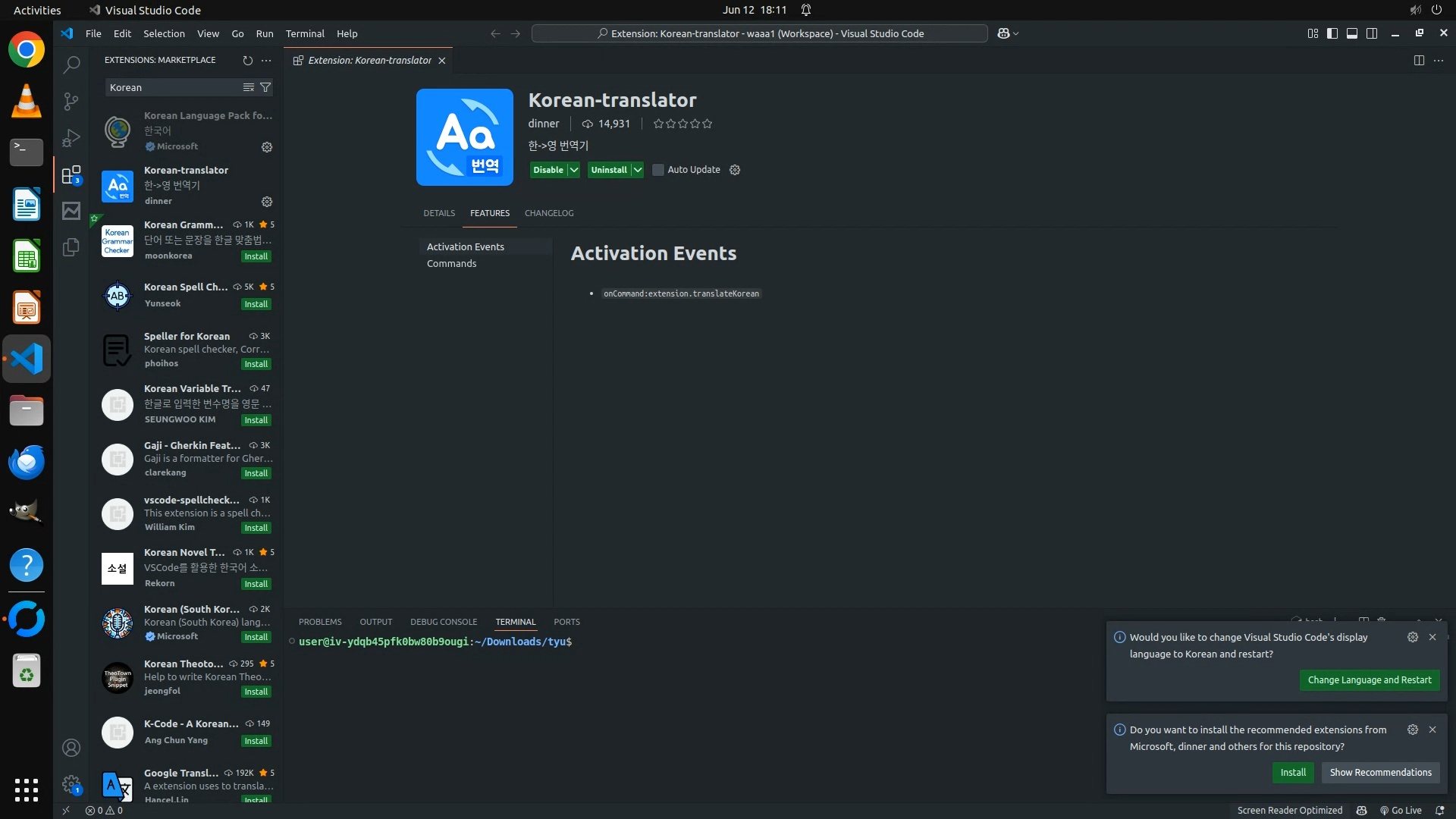Open Source Control view icon
The width and height of the screenshot is (1456, 819).
point(71,102)
